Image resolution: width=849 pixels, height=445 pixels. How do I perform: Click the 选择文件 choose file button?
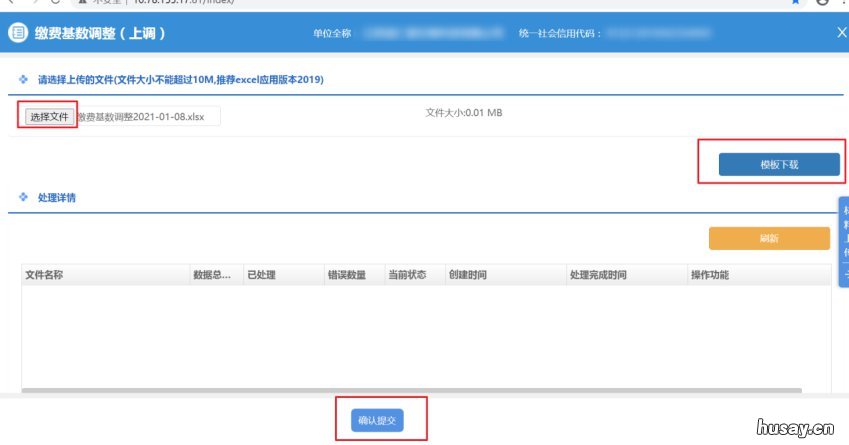tap(49, 116)
